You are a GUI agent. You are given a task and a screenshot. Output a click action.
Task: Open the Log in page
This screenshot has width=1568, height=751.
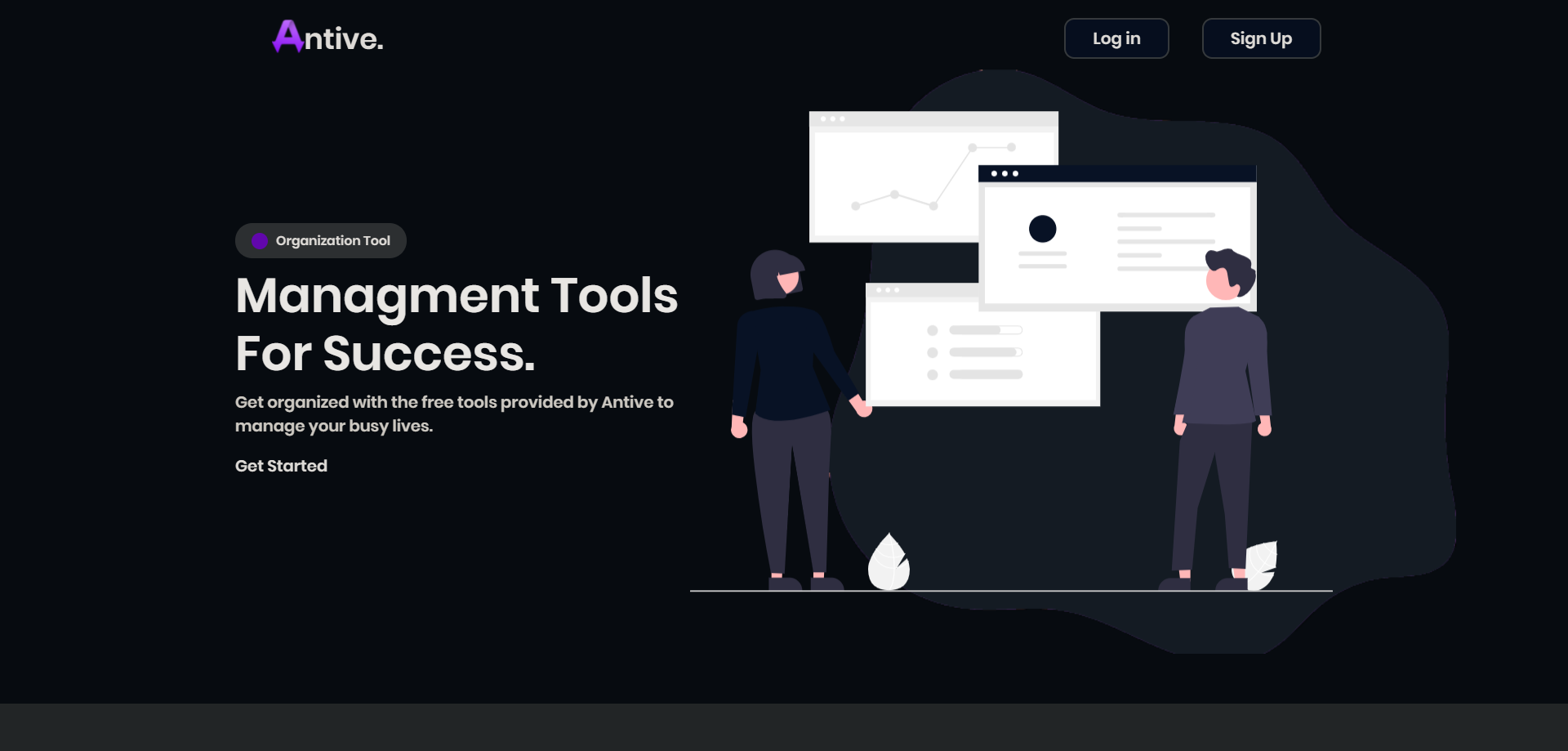tap(1116, 38)
